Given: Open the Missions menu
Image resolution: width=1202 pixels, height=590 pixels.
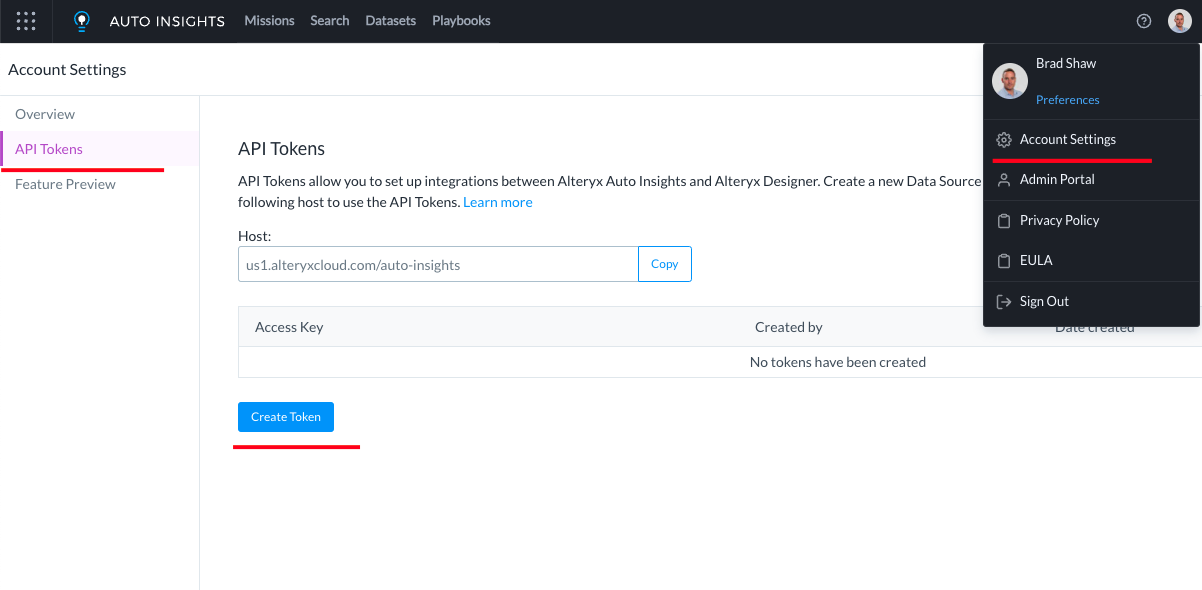Looking at the screenshot, I should [269, 21].
